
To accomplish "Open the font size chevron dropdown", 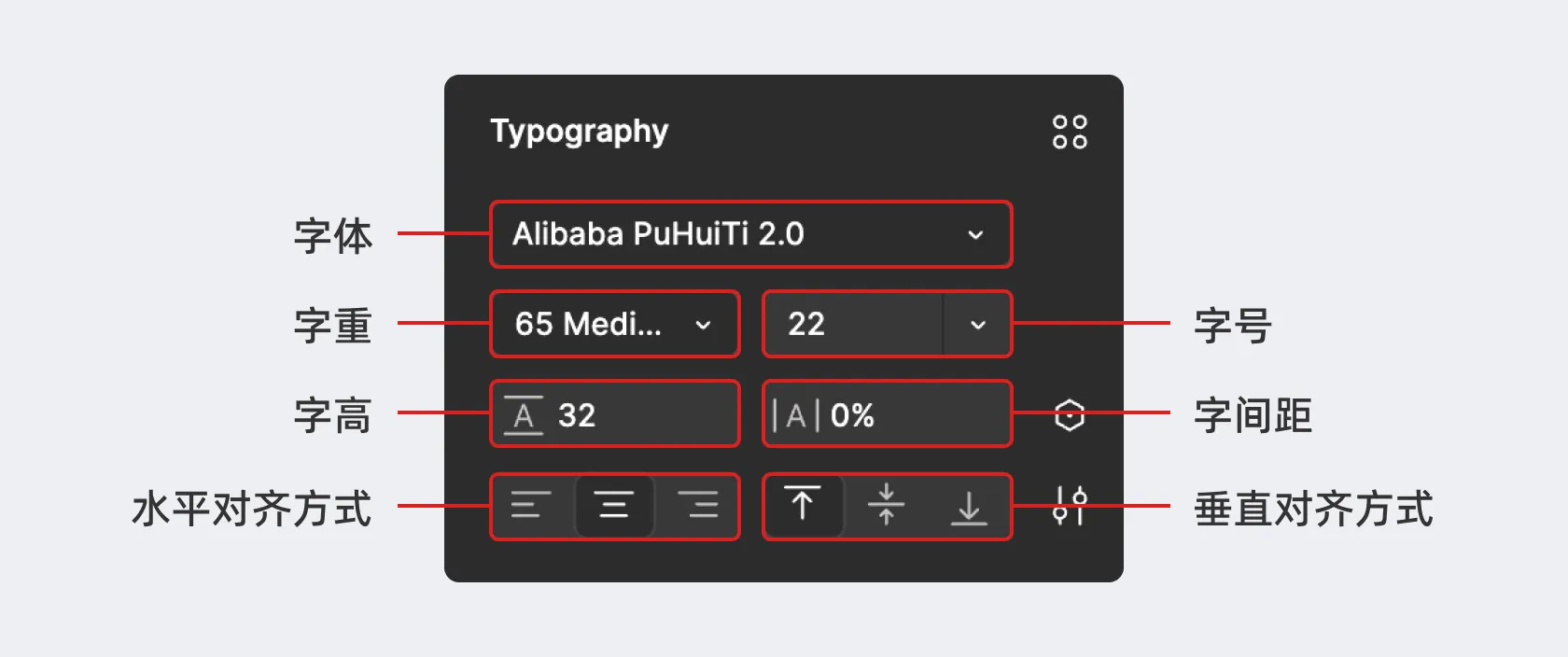I will 978,325.
